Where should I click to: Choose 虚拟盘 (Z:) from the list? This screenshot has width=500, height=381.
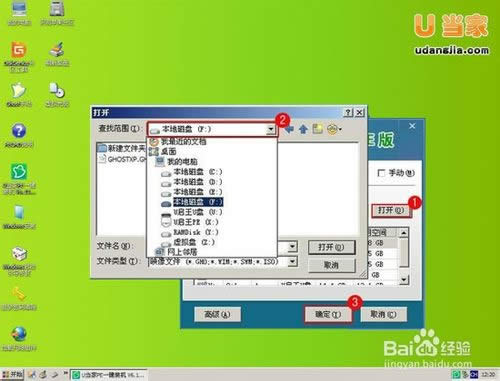tap(188, 242)
